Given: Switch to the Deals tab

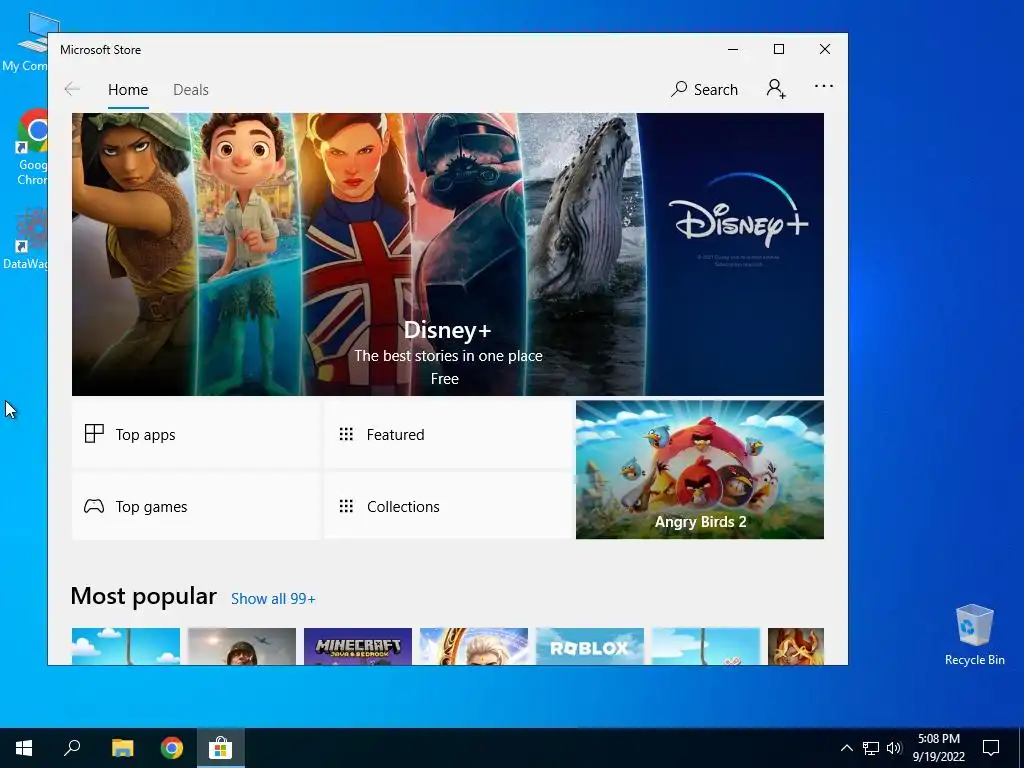Looking at the screenshot, I should (191, 90).
